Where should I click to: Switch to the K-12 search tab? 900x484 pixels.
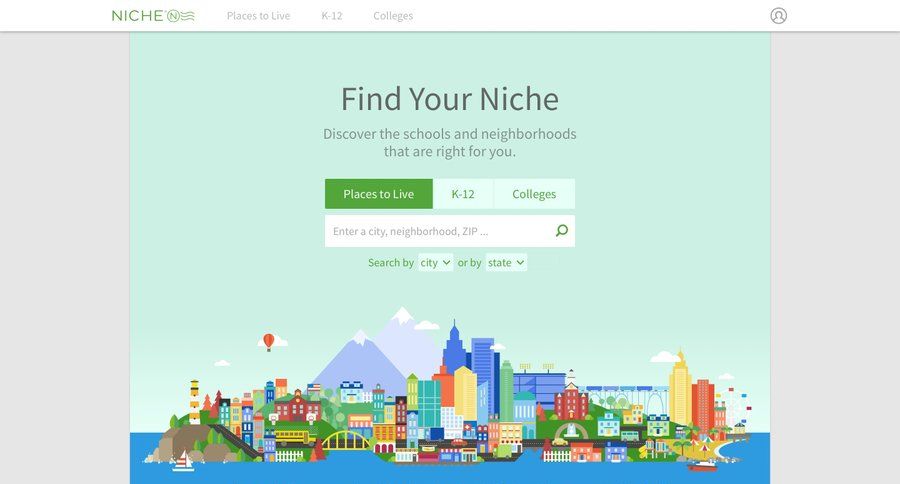[x=463, y=194]
